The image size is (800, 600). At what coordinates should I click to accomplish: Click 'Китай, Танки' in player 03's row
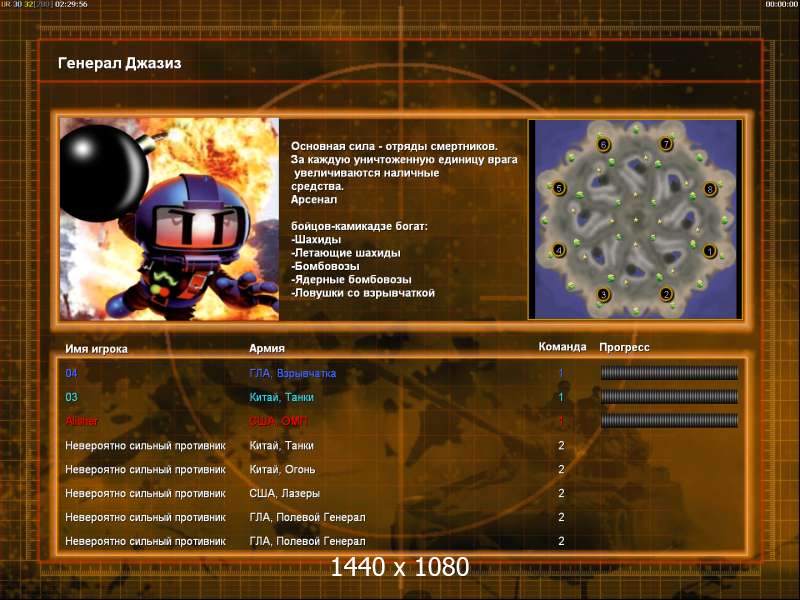(x=281, y=397)
